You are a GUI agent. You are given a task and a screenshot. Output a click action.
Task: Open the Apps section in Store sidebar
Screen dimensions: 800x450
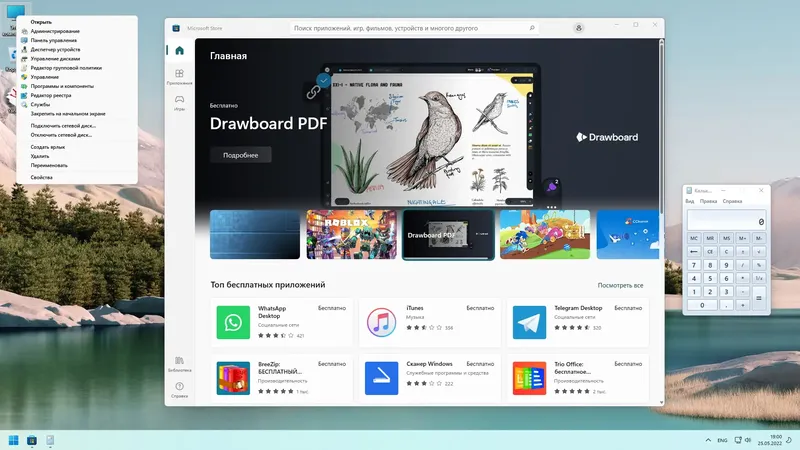click(180, 76)
